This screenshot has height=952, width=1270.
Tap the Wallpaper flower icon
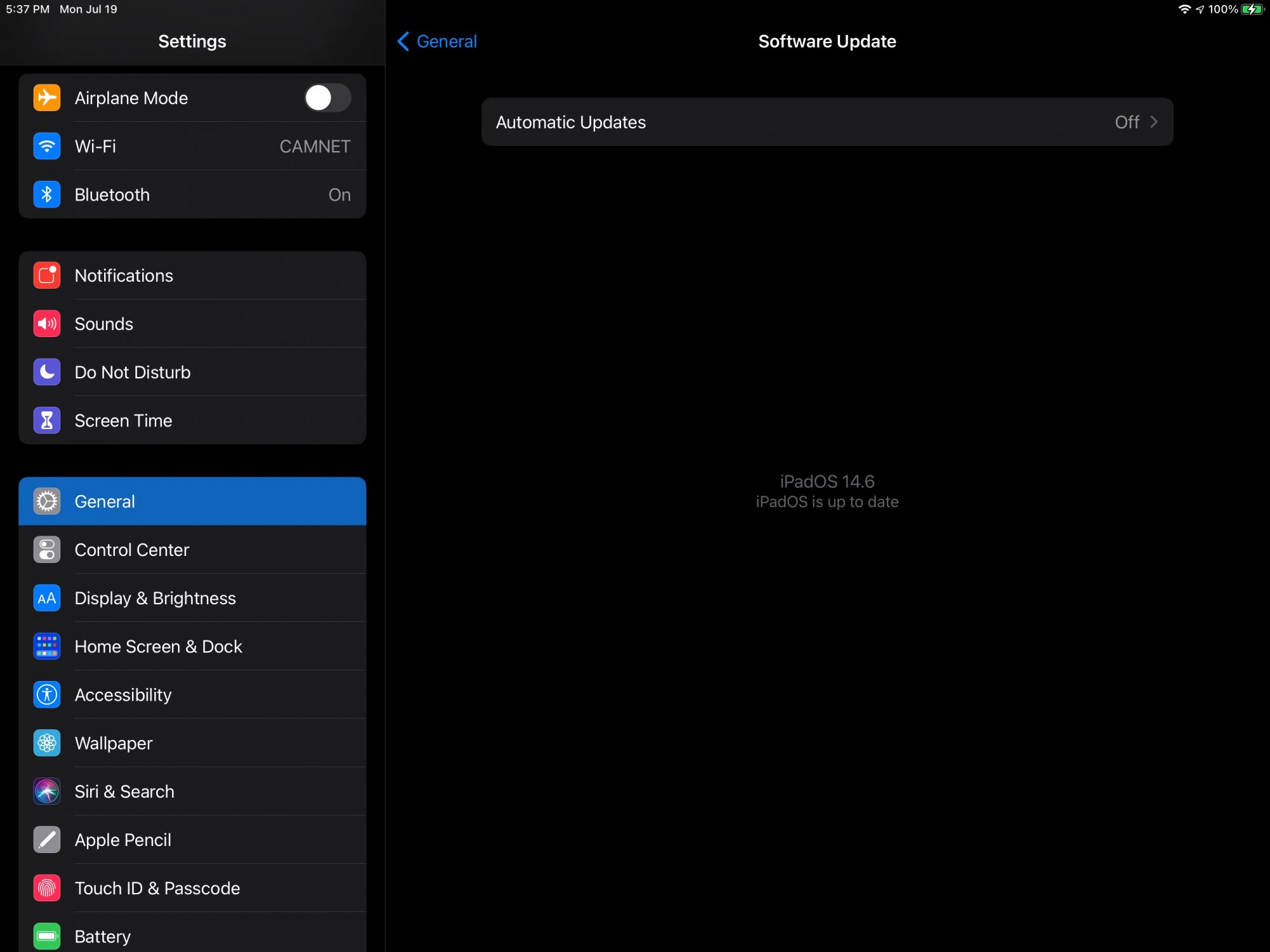point(47,743)
